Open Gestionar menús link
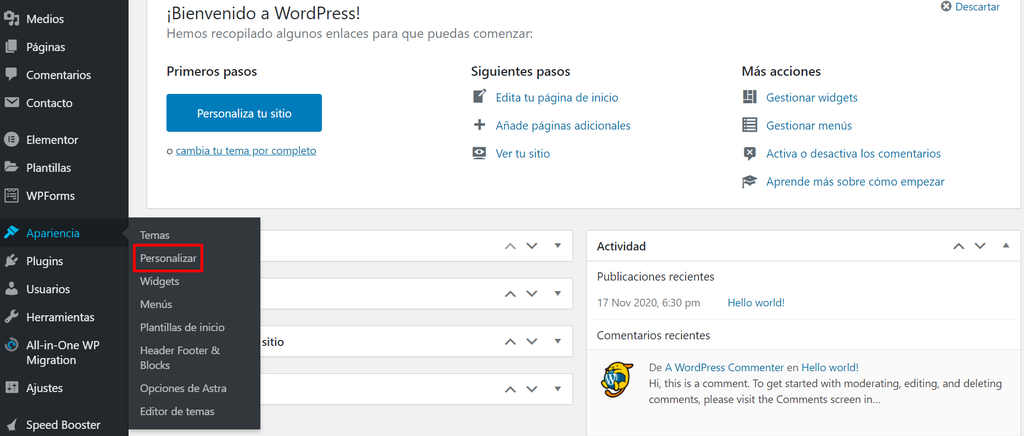 point(809,125)
